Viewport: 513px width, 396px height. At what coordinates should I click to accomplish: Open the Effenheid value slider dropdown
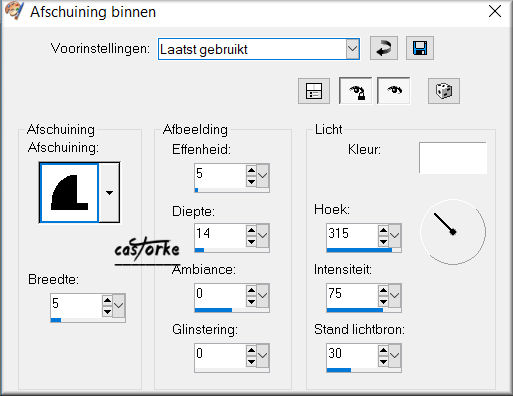[x=263, y=175]
